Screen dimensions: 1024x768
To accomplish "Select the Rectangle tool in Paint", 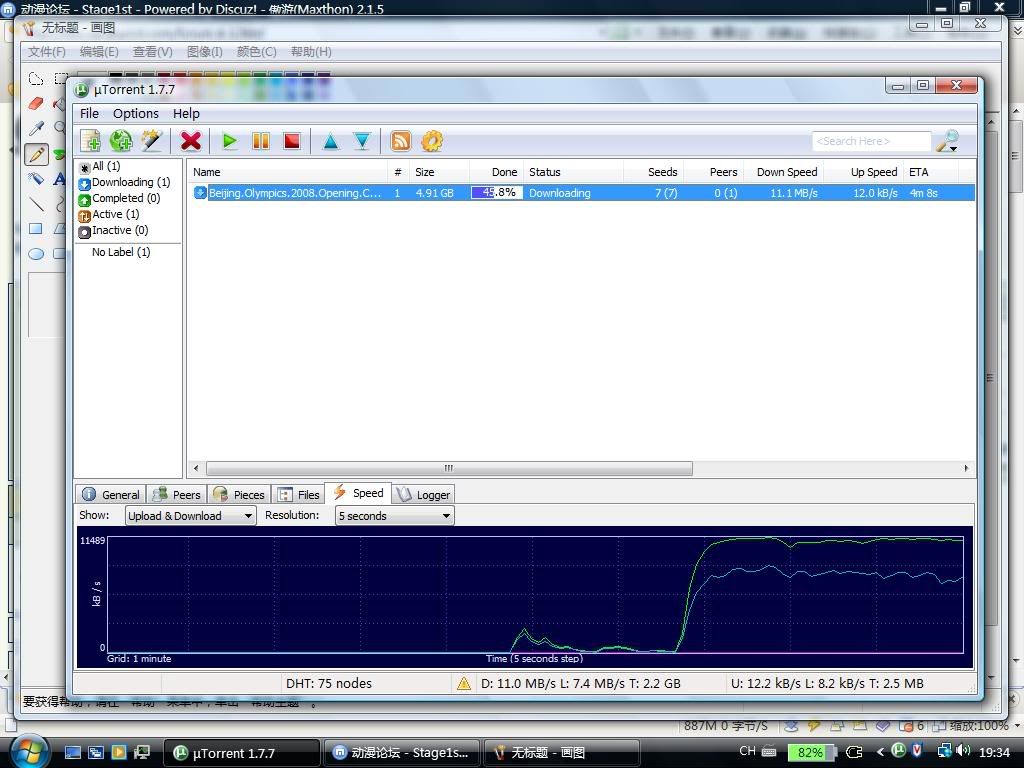I will pos(36,229).
